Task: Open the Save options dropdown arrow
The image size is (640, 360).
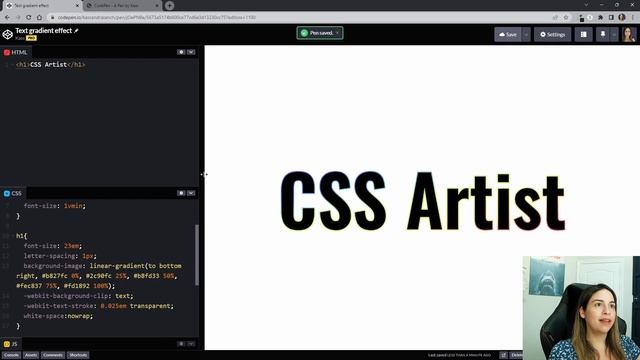Action: pos(526,35)
